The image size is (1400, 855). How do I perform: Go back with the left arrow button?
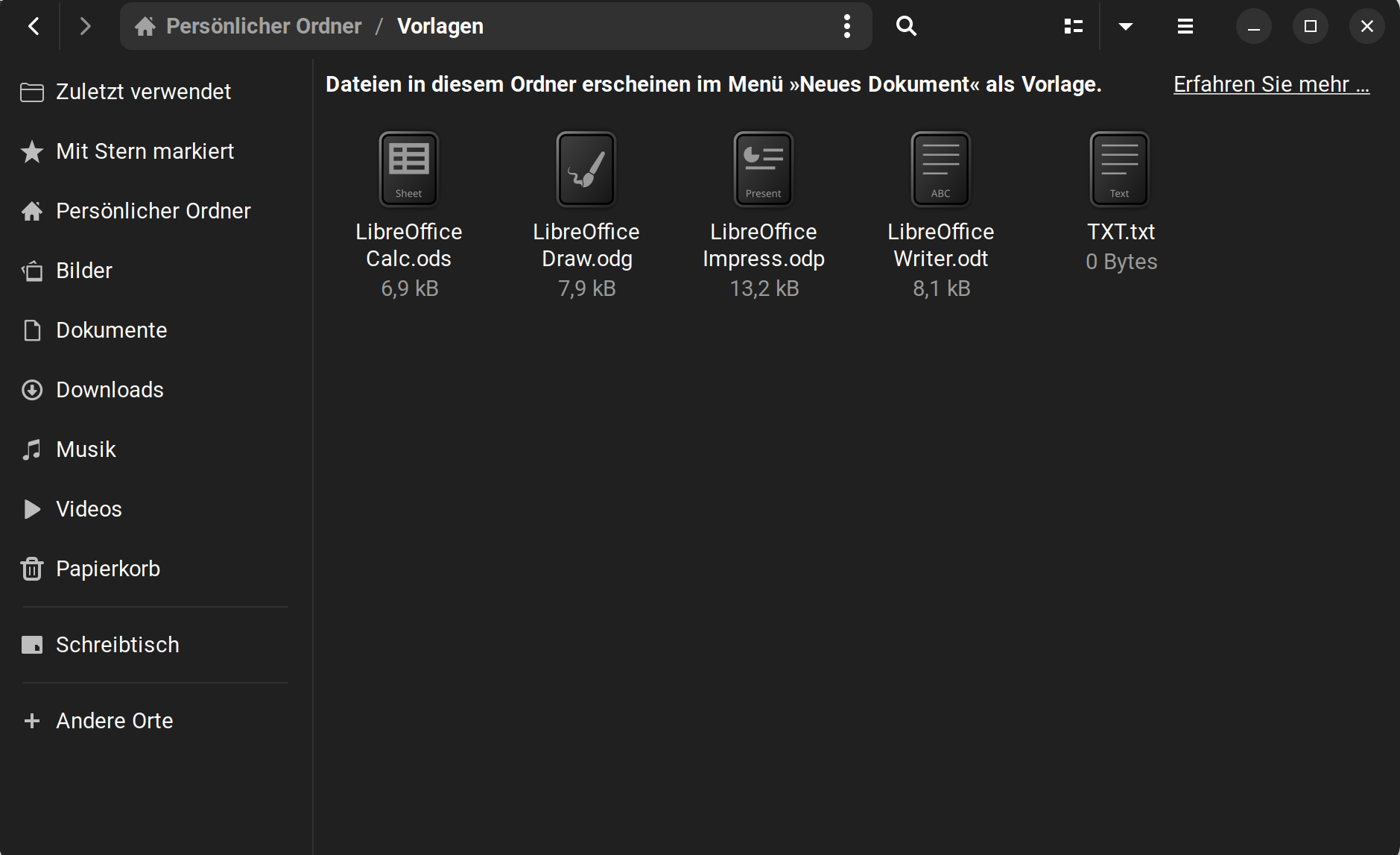tap(34, 27)
